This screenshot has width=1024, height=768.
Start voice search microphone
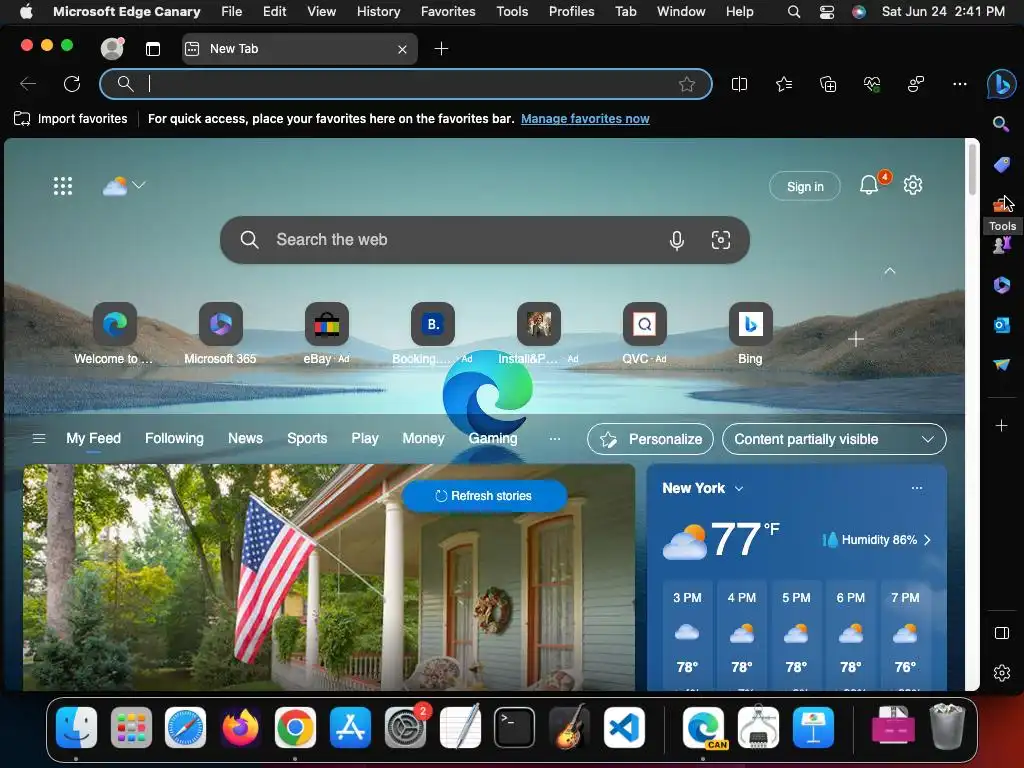pyautogui.click(x=677, y=240)
